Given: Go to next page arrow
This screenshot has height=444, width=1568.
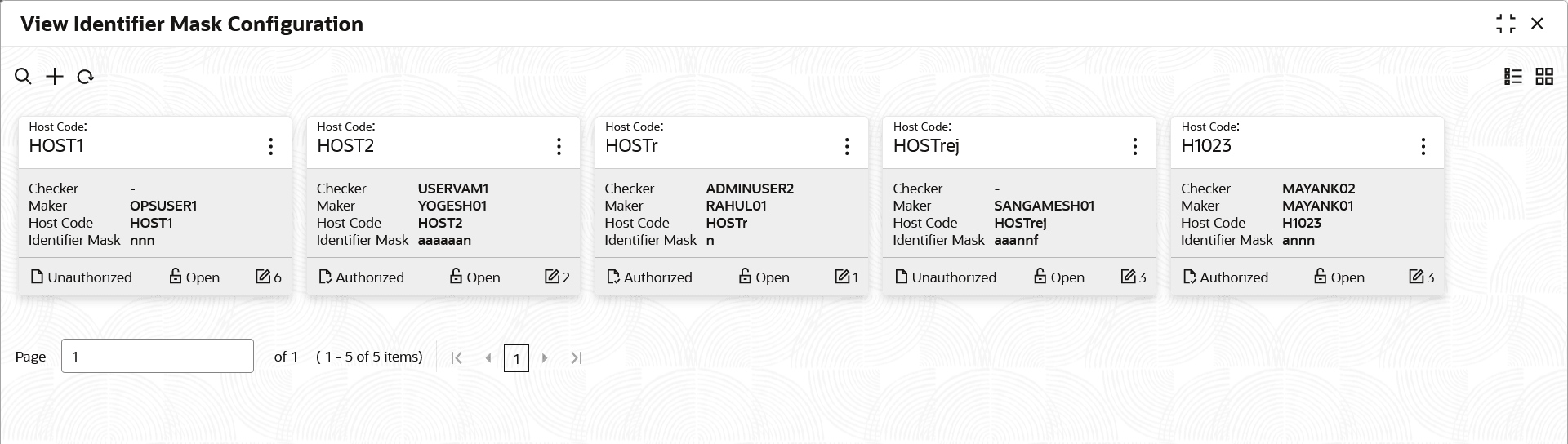Looking at the screenshot, I should pyautogui.click(x=545, y=357).
